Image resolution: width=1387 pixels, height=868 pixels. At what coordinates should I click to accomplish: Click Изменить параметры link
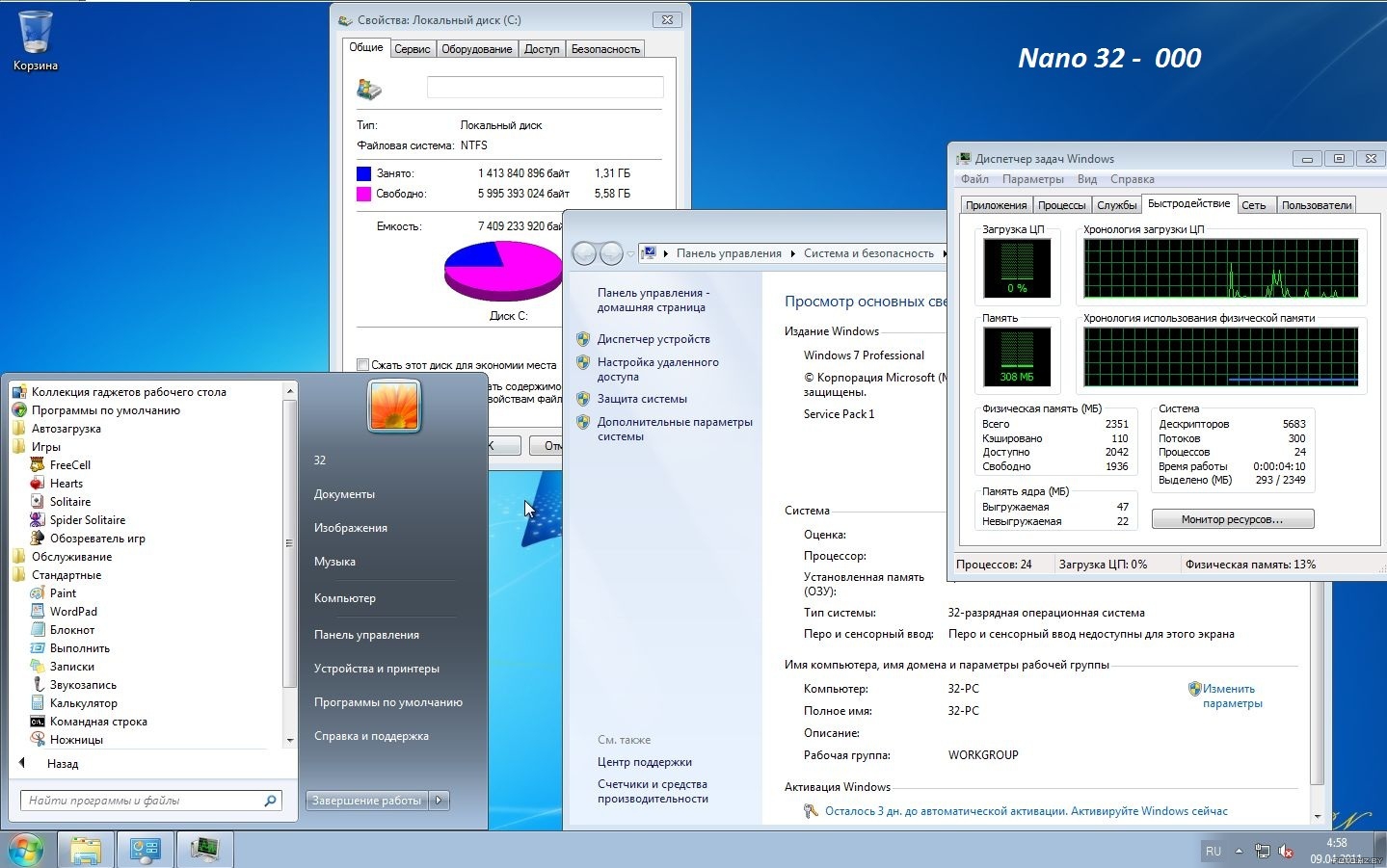click(1232, 696)
